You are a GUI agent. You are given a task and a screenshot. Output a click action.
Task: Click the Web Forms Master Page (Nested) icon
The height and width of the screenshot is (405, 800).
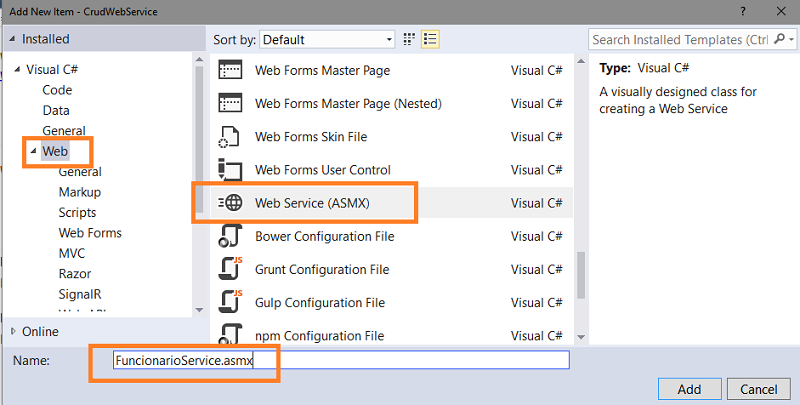(x=230, y=103)
